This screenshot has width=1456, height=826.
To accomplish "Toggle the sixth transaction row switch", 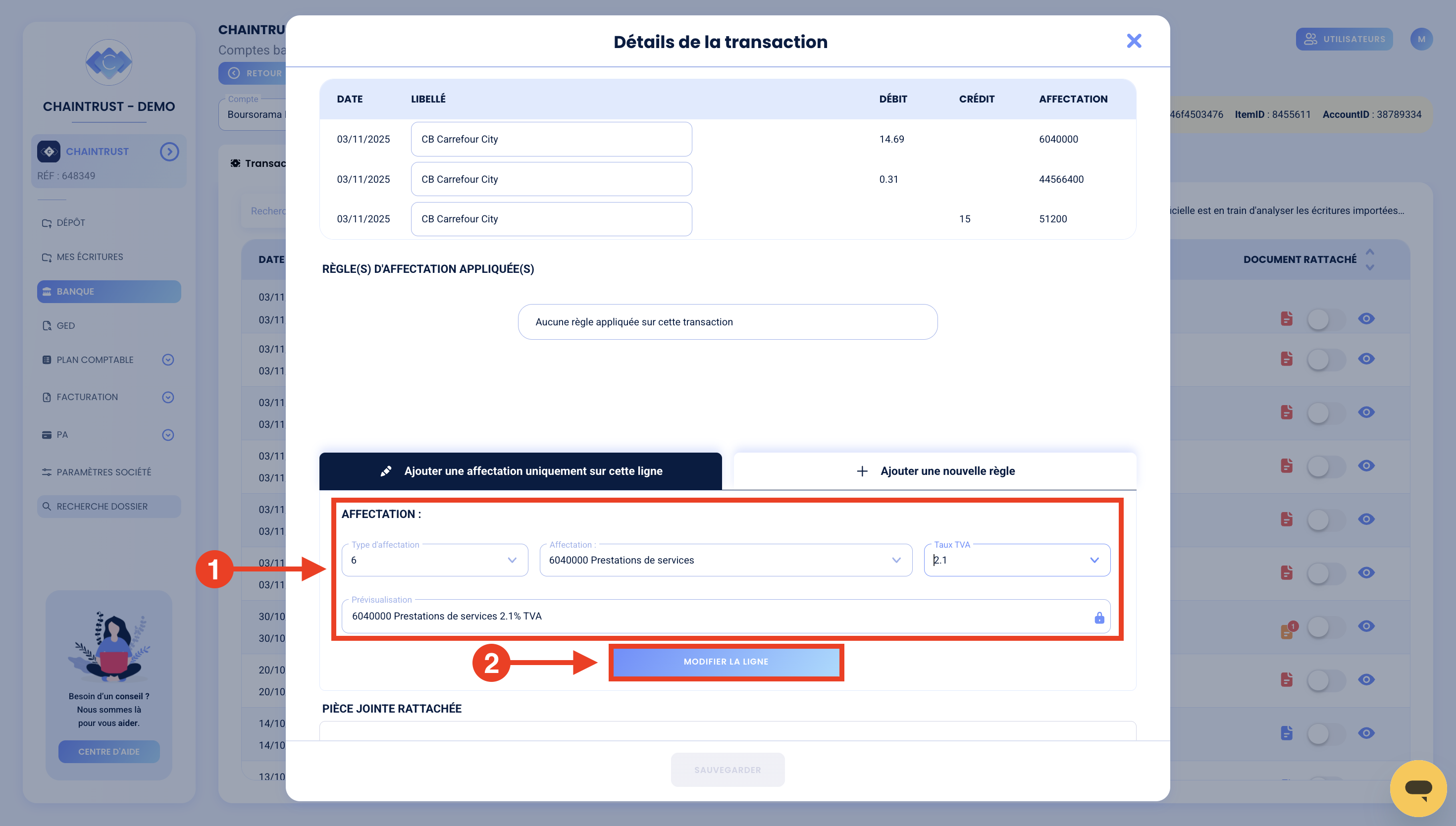I will (x=1326, y=573).
